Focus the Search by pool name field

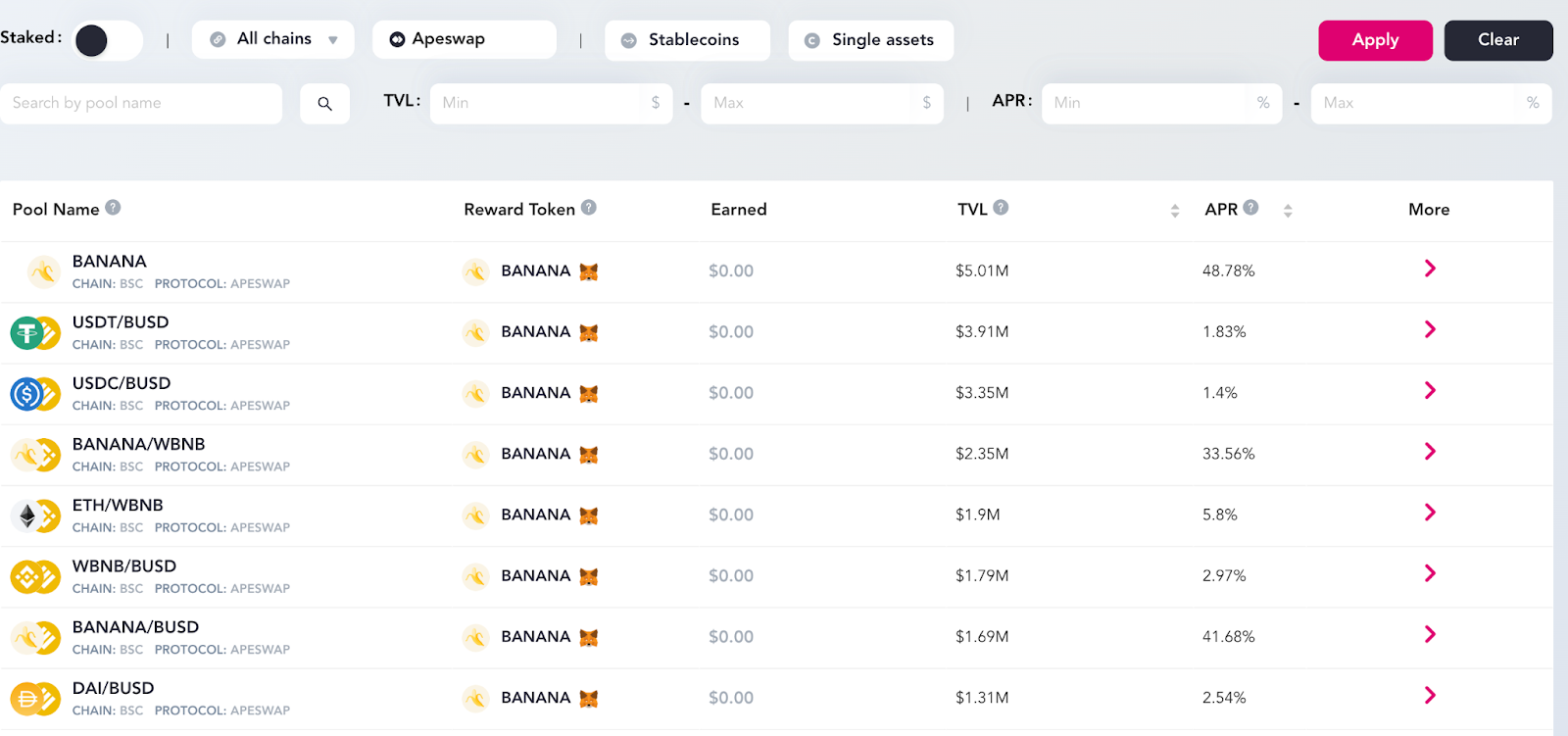click(x=141, y=103)
